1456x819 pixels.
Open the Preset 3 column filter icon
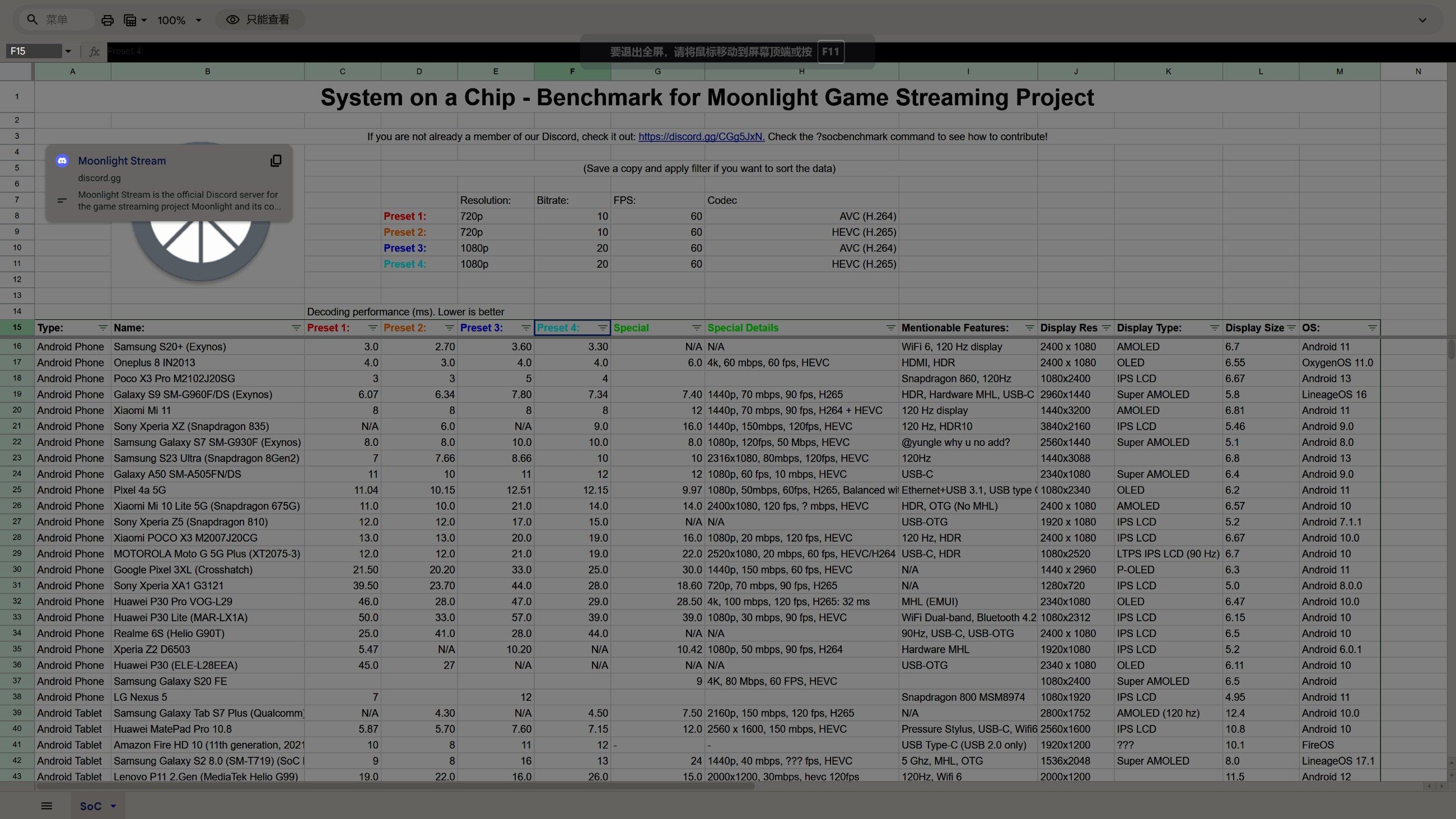pyautogui.click(x=526, y=328)
